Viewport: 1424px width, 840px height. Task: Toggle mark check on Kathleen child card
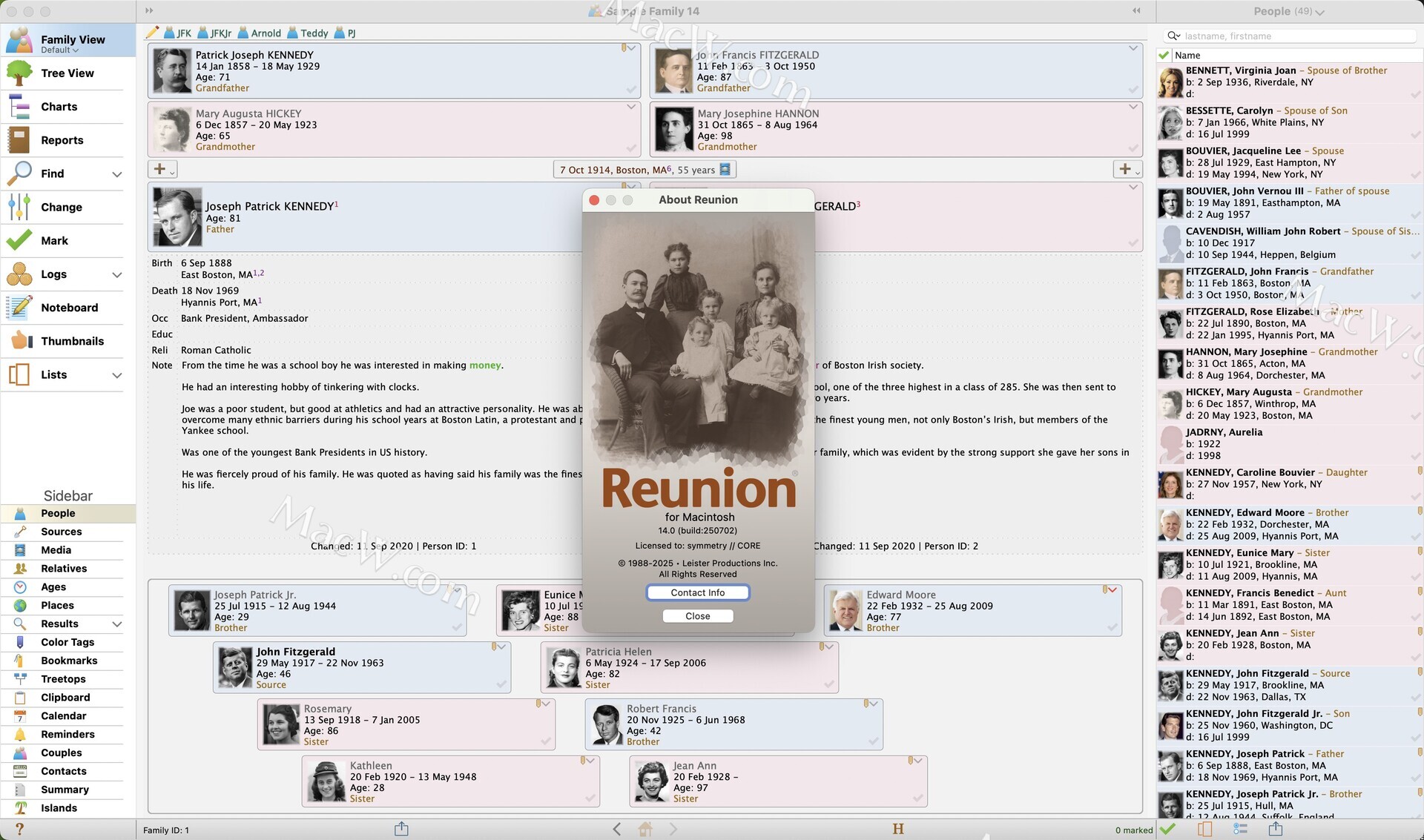click(590, 798)
